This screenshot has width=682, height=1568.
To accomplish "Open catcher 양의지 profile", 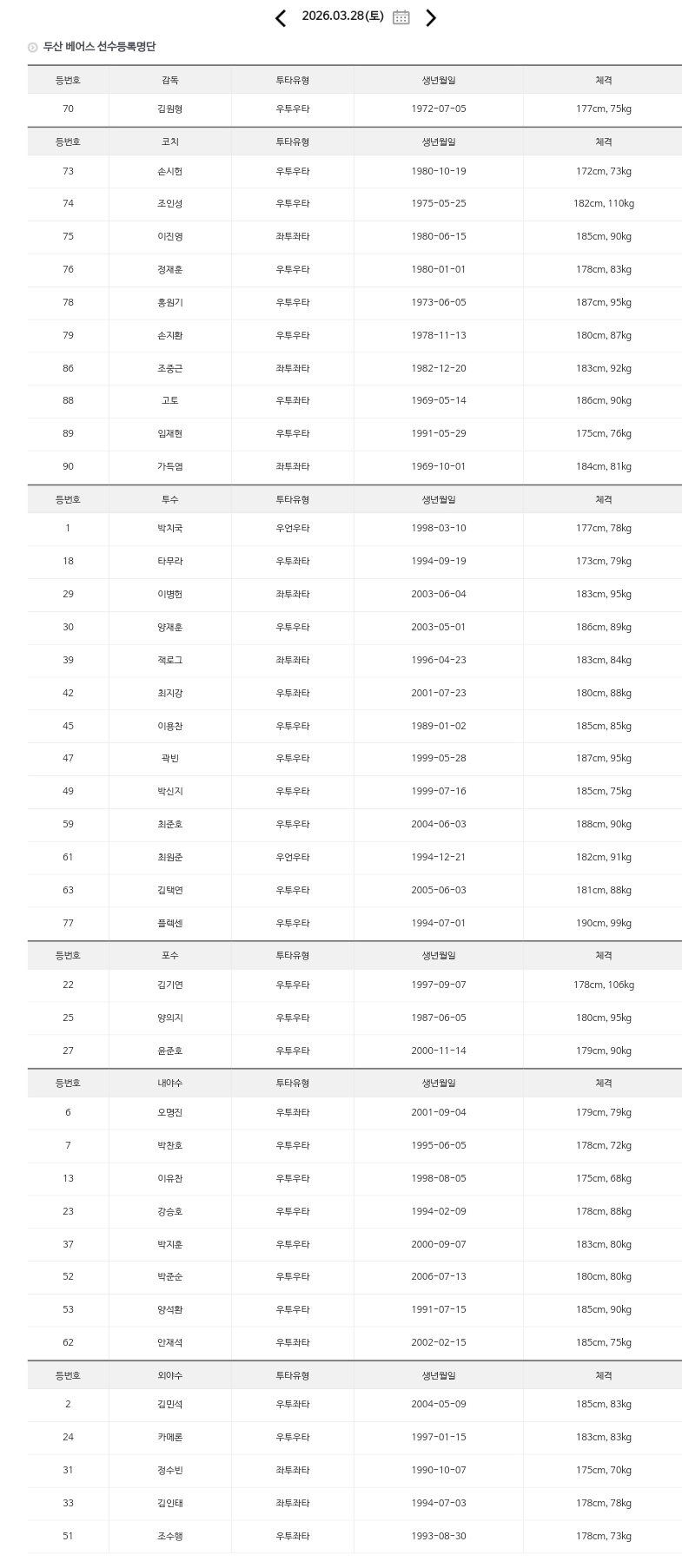I will [x=170, y=1018].
